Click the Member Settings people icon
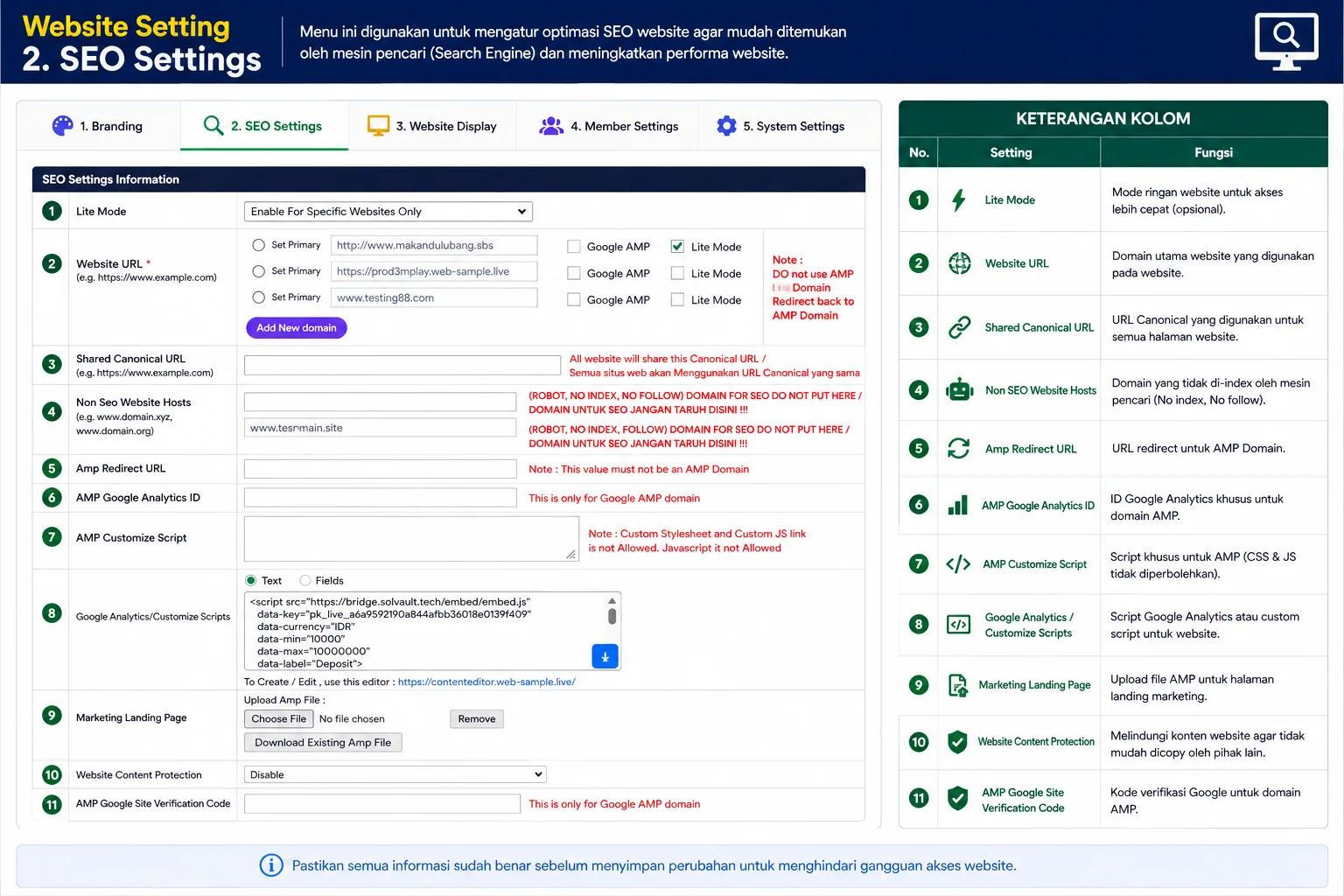Screen dimensions: 1344x896 [551, 126]
